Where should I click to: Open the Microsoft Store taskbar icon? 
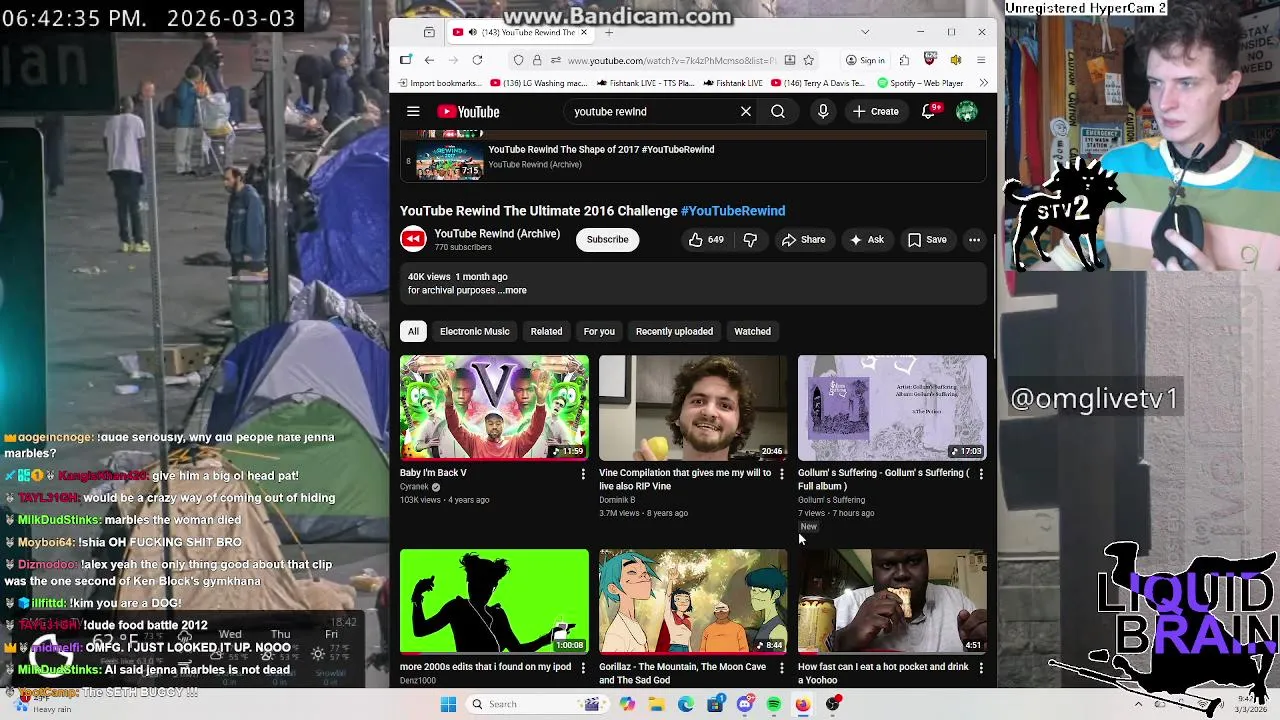pos(715,704)
